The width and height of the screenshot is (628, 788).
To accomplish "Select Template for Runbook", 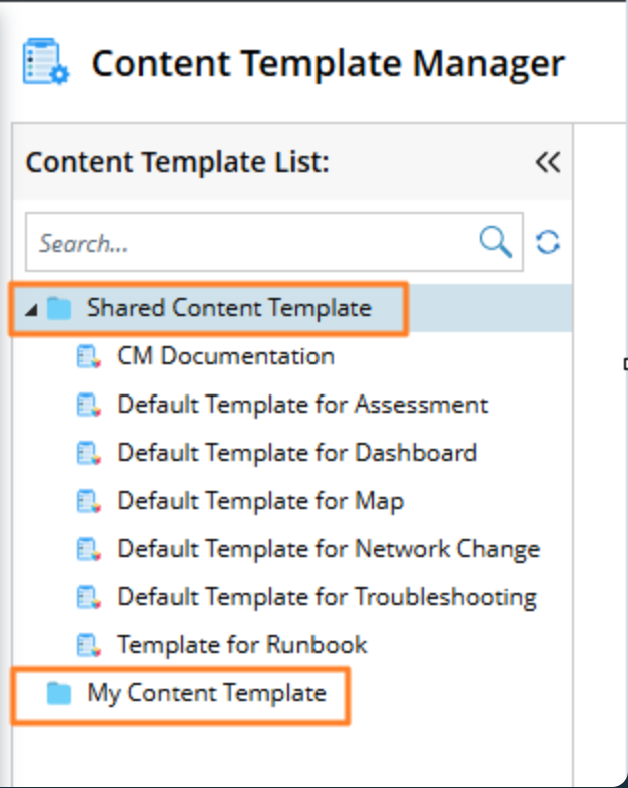I will coord(242,645).
